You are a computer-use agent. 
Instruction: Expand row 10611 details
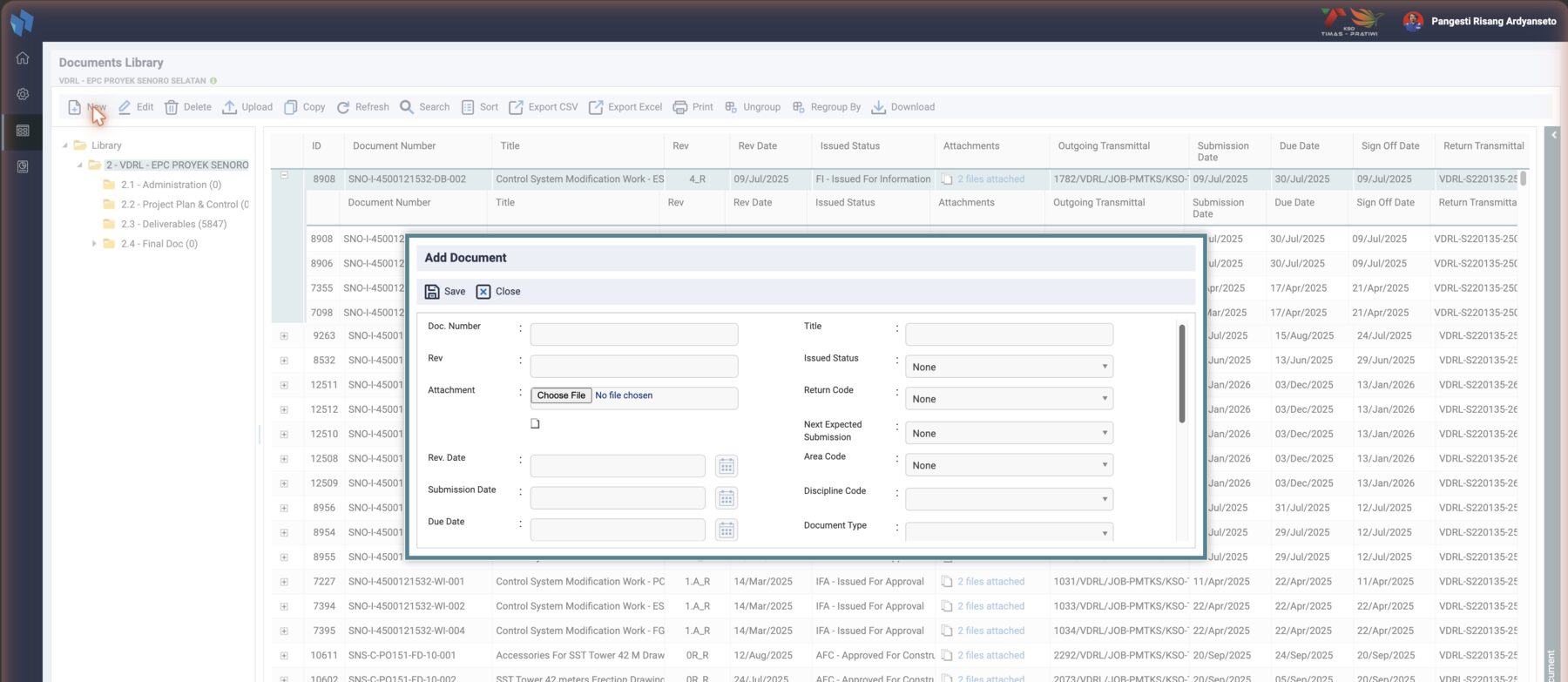(x=284, y=656)
